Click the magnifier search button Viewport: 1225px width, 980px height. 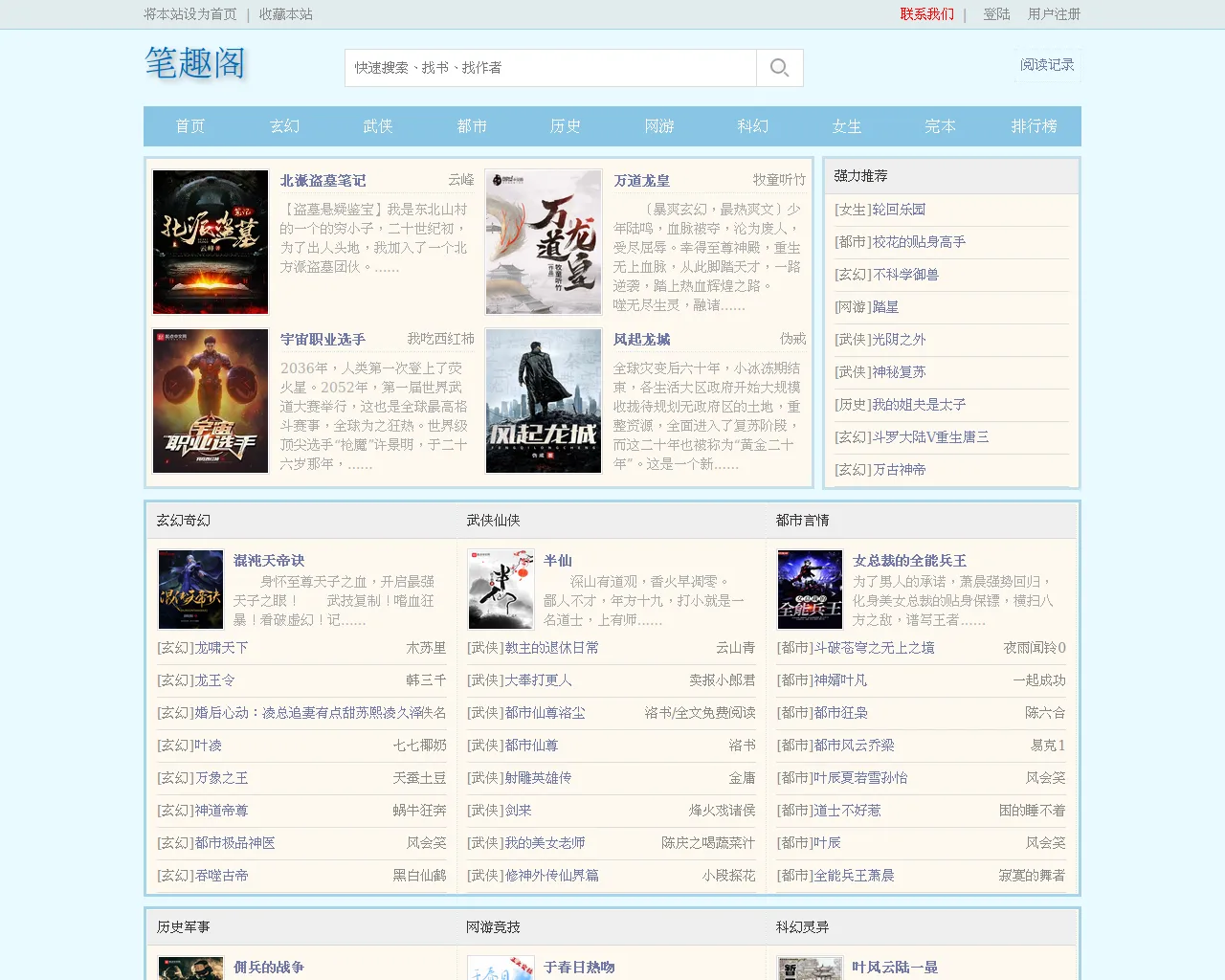[780, 68]
